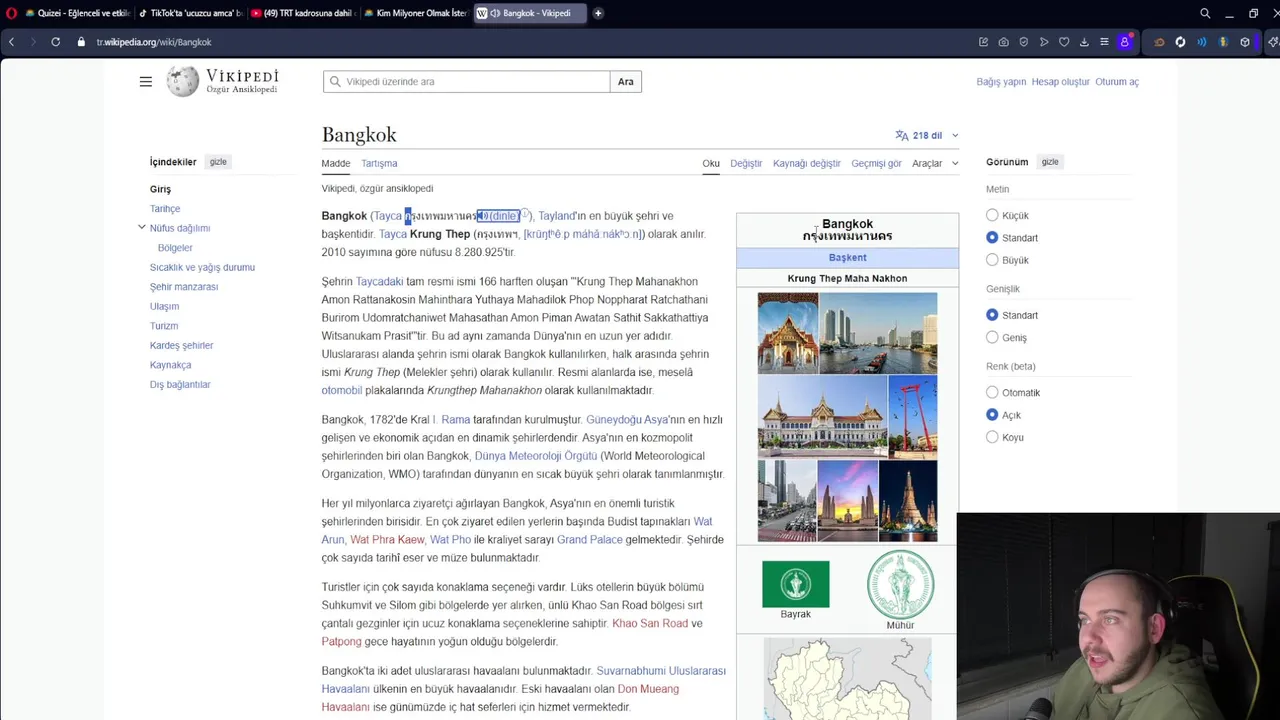Open the Bağış yapın donate link

pyautogui.click(x=1001, y=82)
